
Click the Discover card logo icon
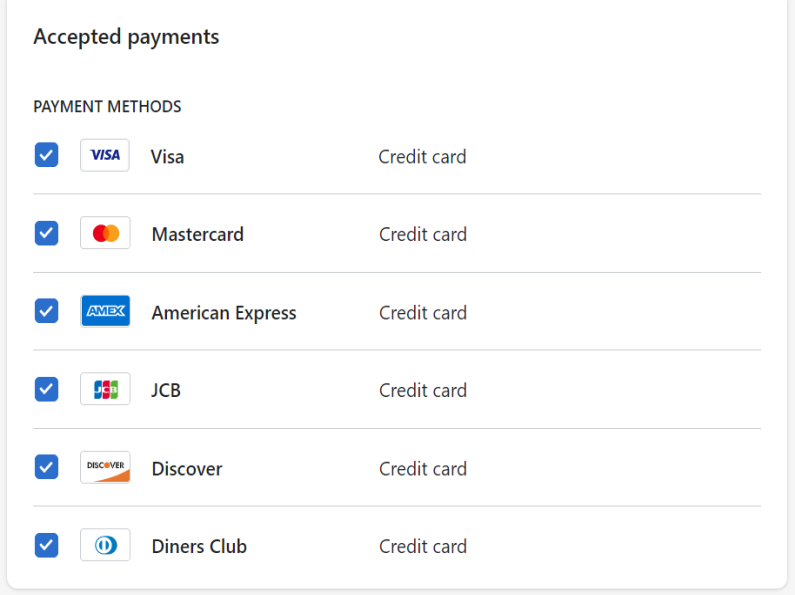pyautogui.click(x=105, y=467)
